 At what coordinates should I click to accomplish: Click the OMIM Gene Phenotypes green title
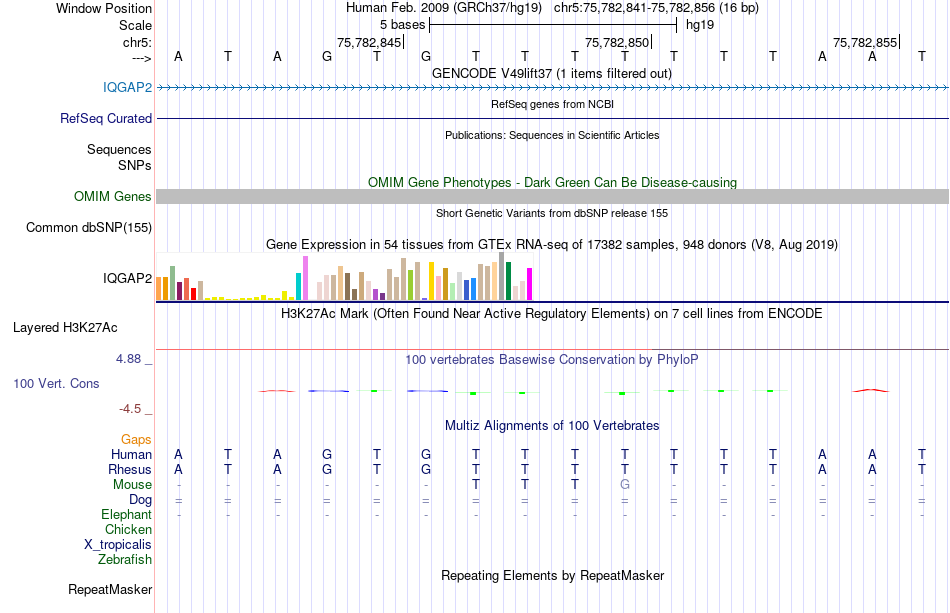pyautogui.click(x=553, y=182)
